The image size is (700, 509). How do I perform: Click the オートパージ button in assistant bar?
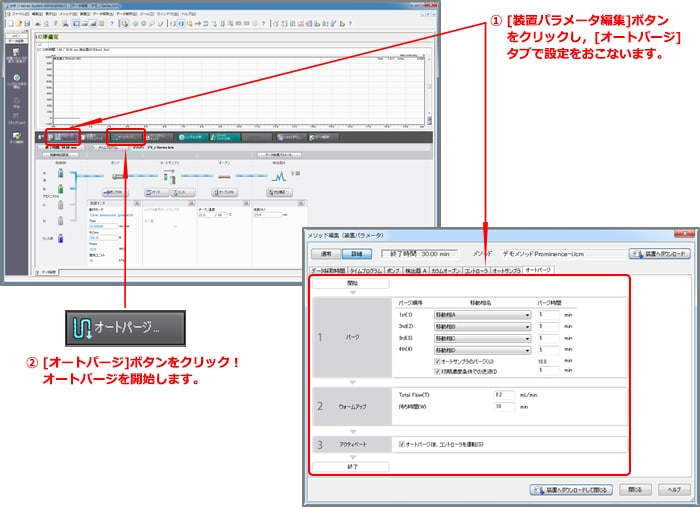[x=127, y=137]
